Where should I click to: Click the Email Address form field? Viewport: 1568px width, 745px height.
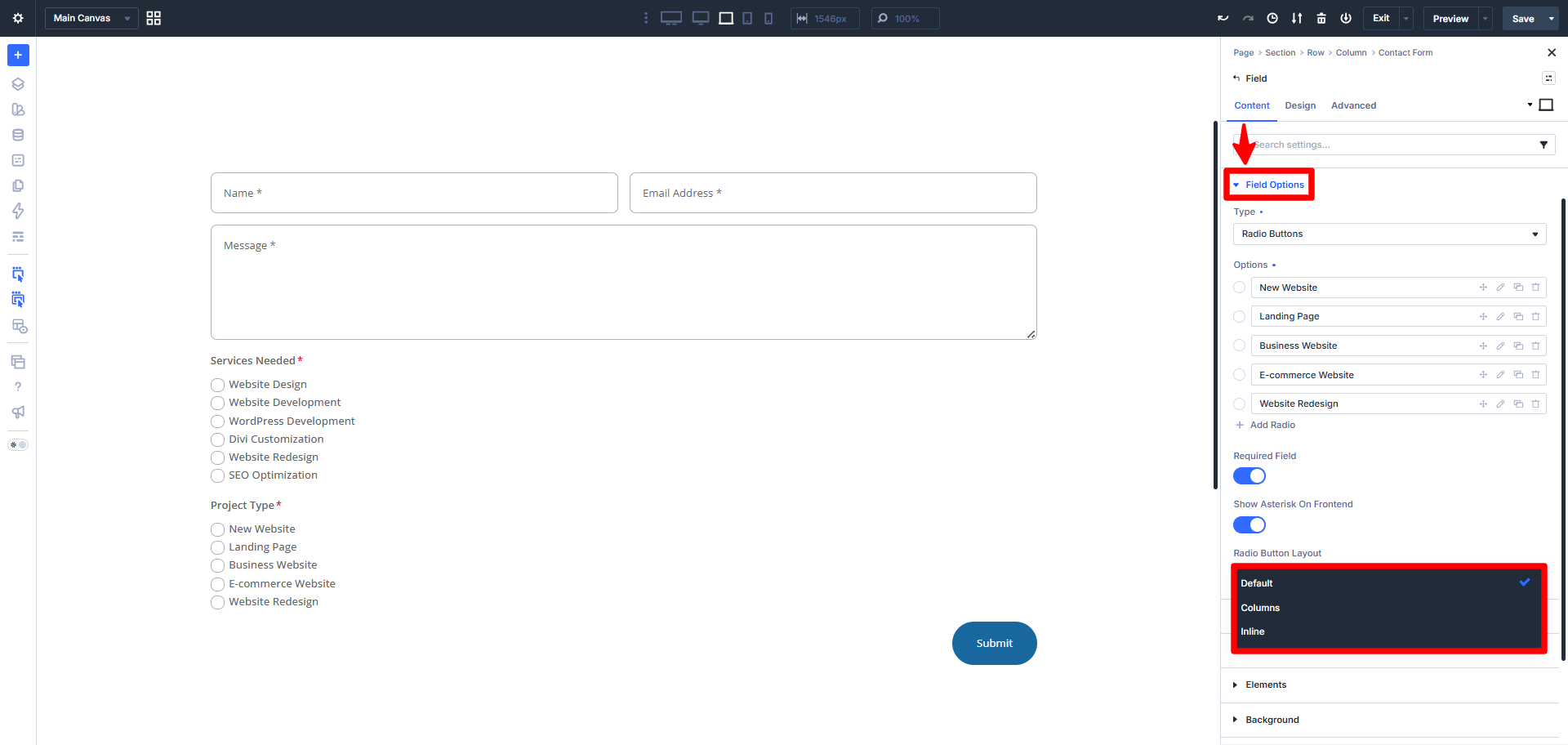[833, 193]
